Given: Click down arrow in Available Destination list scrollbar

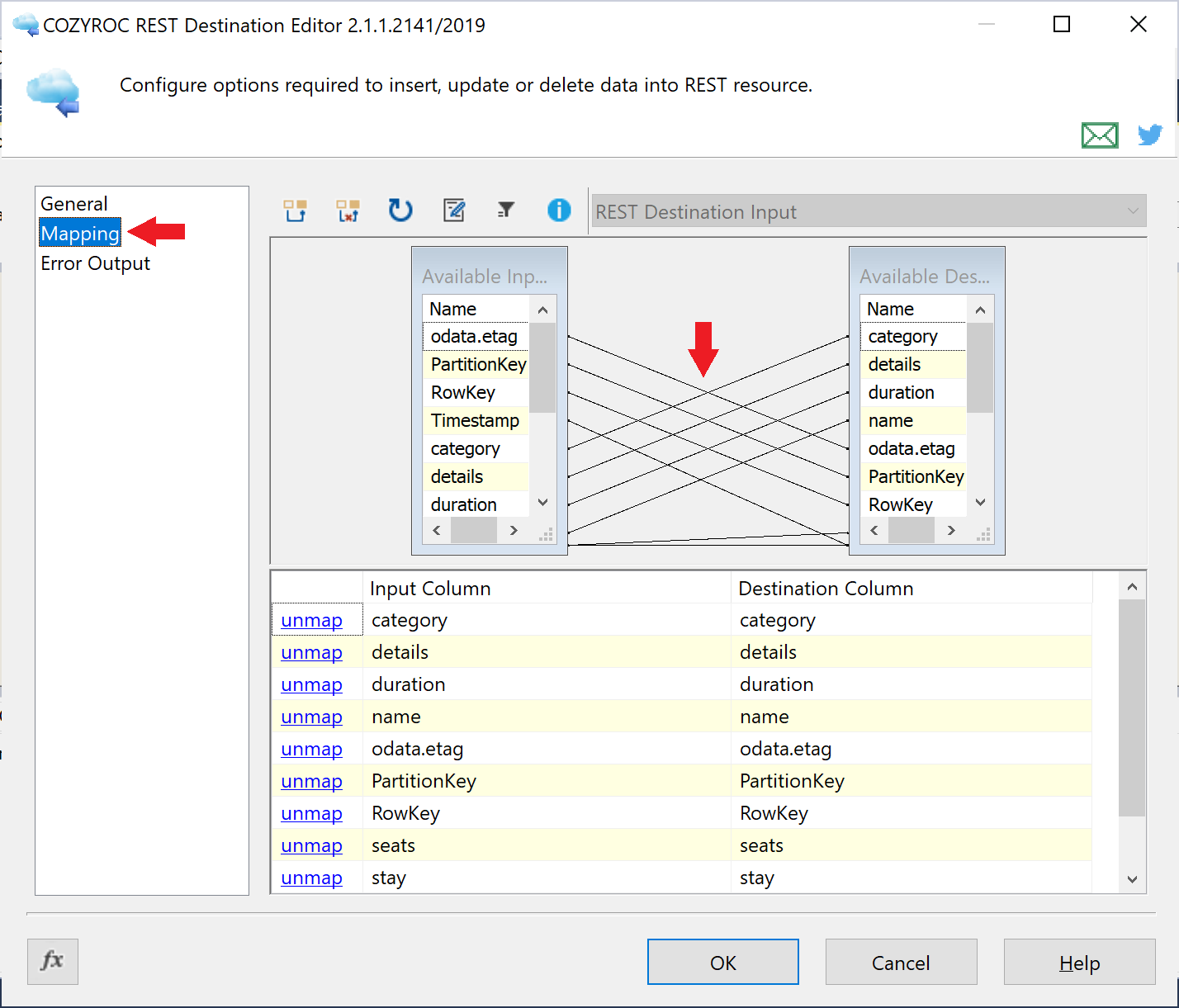Looking at the screenshot, I should click(980, 502).
